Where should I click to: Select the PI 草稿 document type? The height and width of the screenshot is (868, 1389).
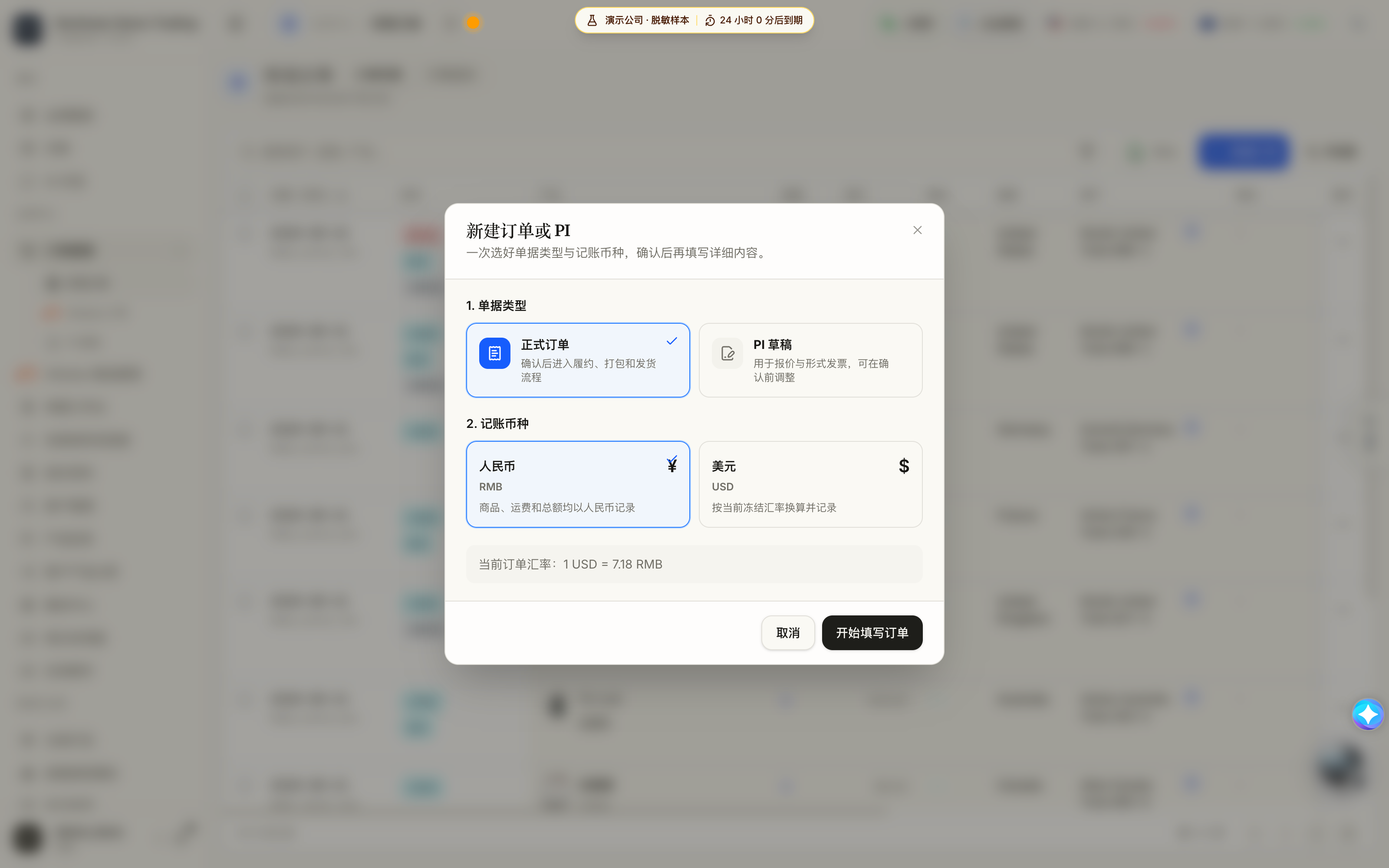(810, 360)
